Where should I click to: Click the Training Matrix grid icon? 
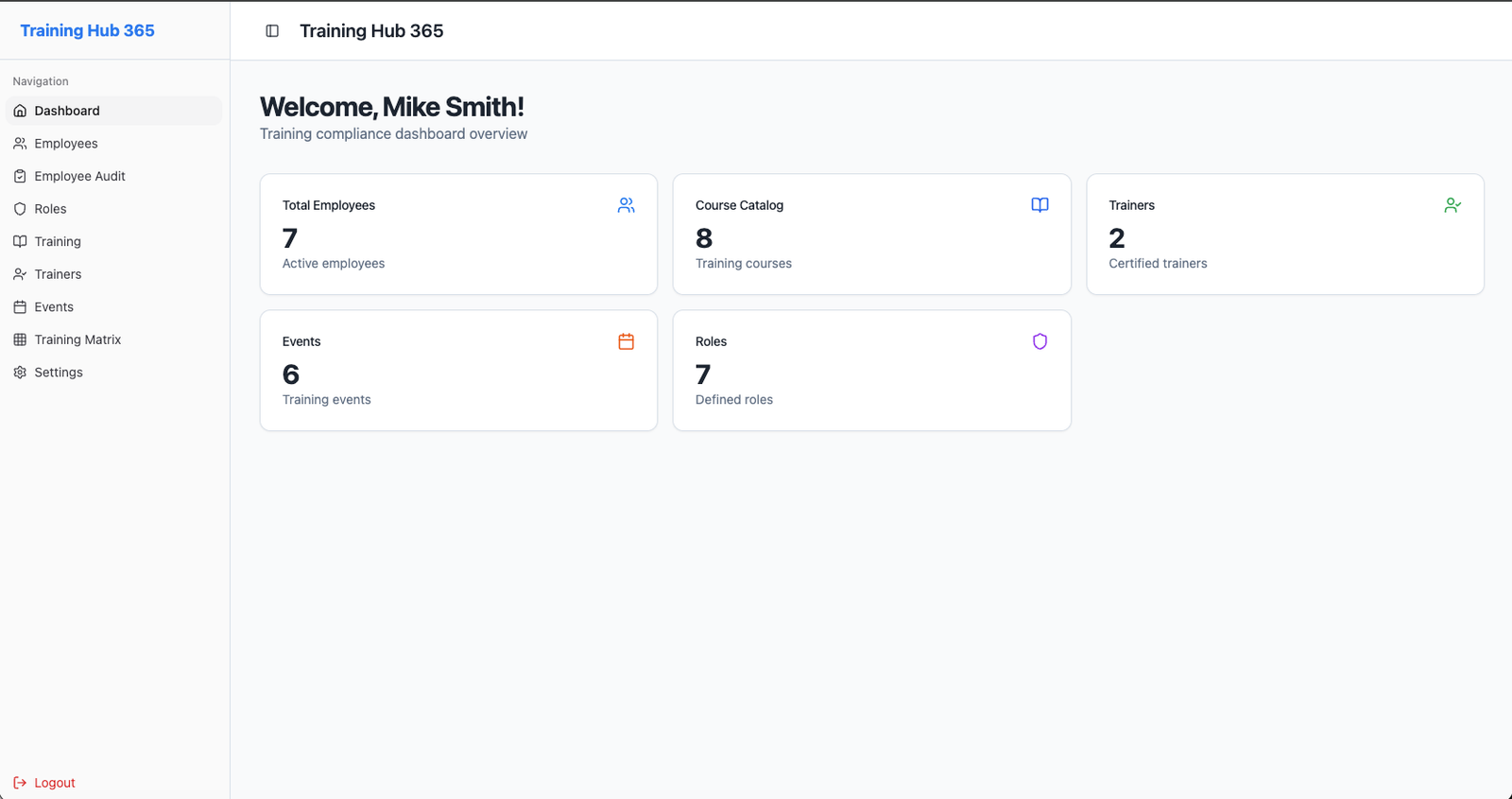20,339
